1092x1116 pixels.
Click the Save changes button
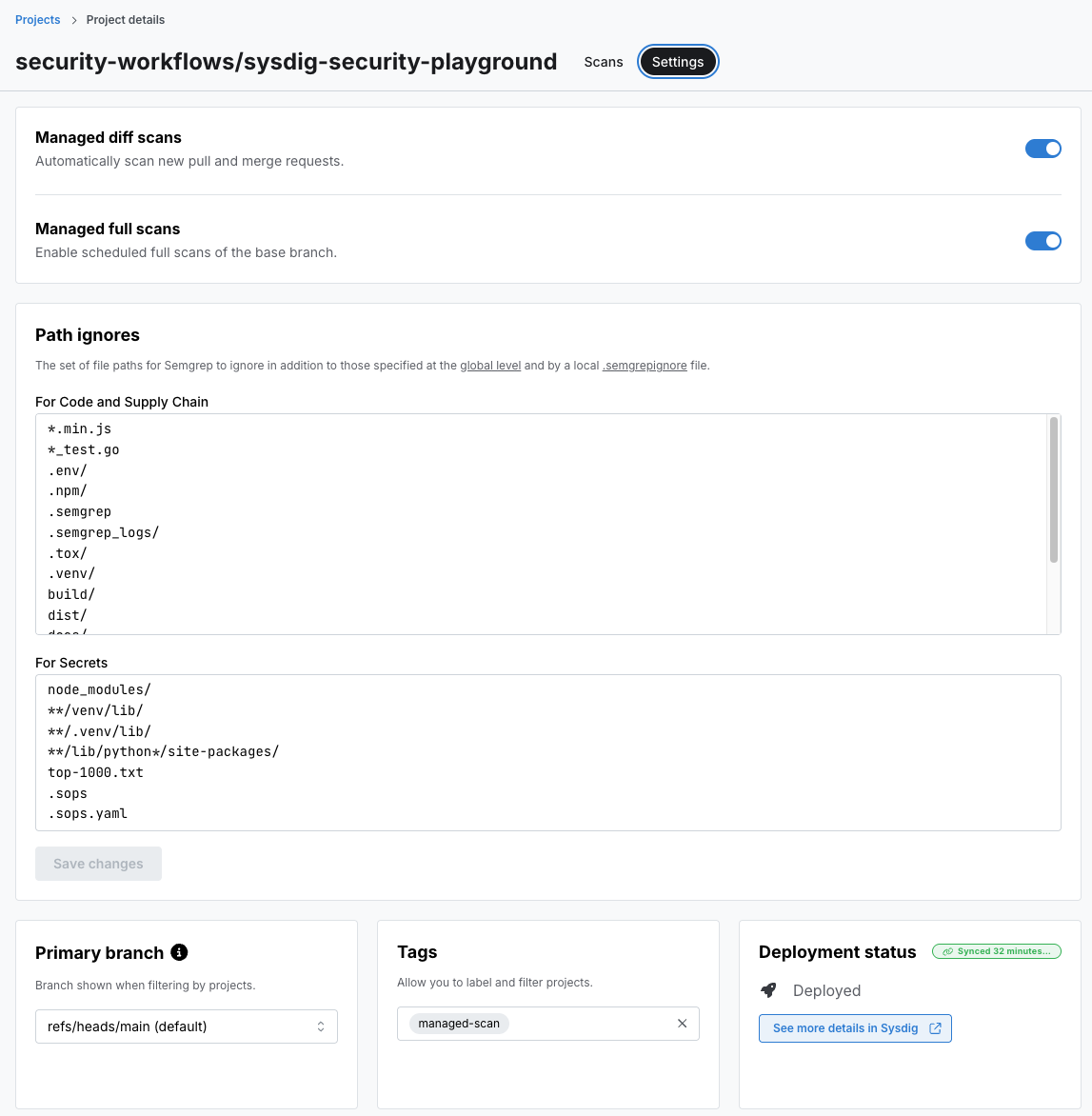pos(98,864)
